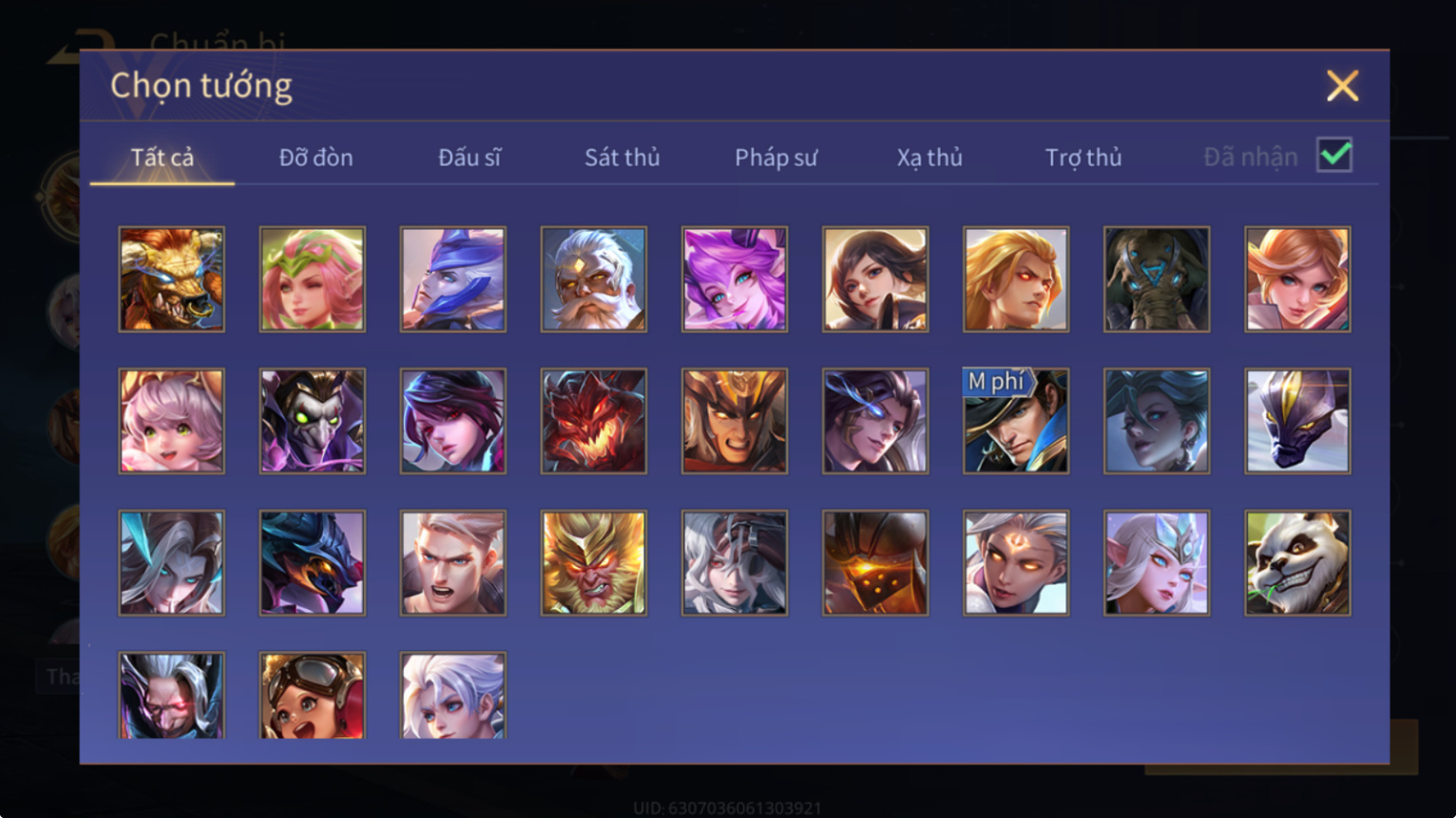Show the 'Trợ thủ' hero category

tap(1083, 158)
